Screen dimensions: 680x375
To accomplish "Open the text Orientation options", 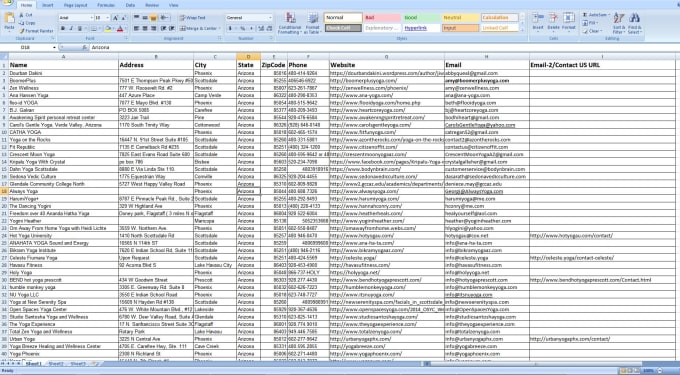I will coord(164,18).
